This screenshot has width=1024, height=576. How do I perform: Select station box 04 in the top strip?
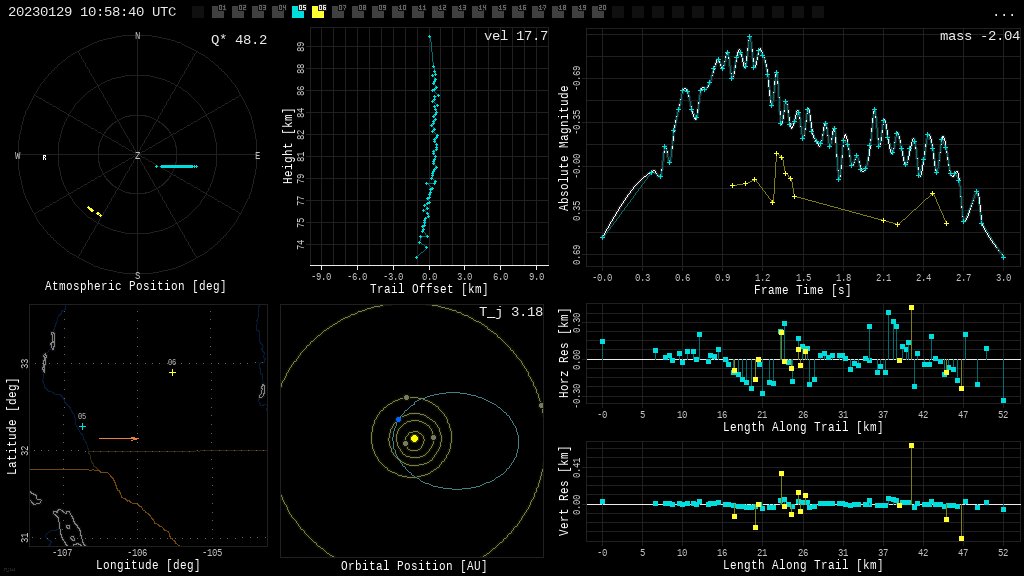coord(279,12)
